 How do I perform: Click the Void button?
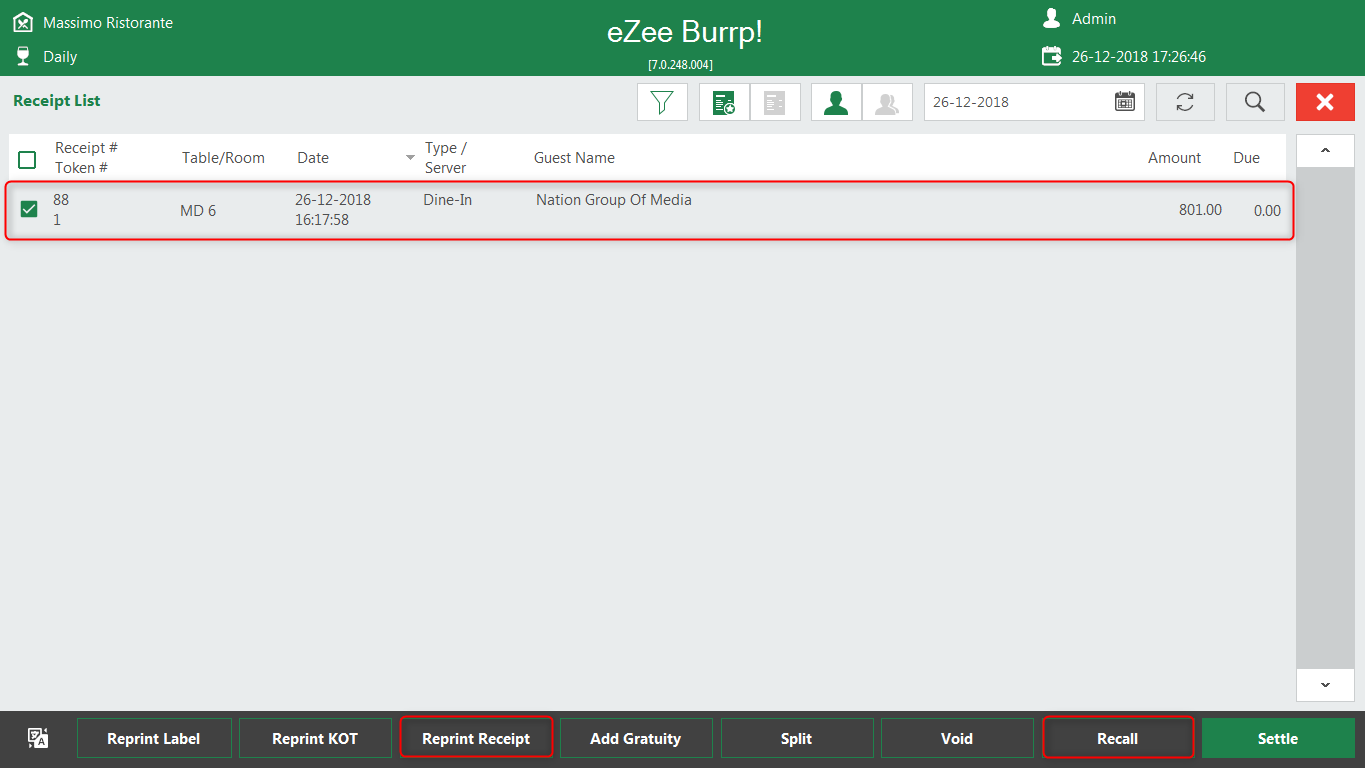pos(957,738)
